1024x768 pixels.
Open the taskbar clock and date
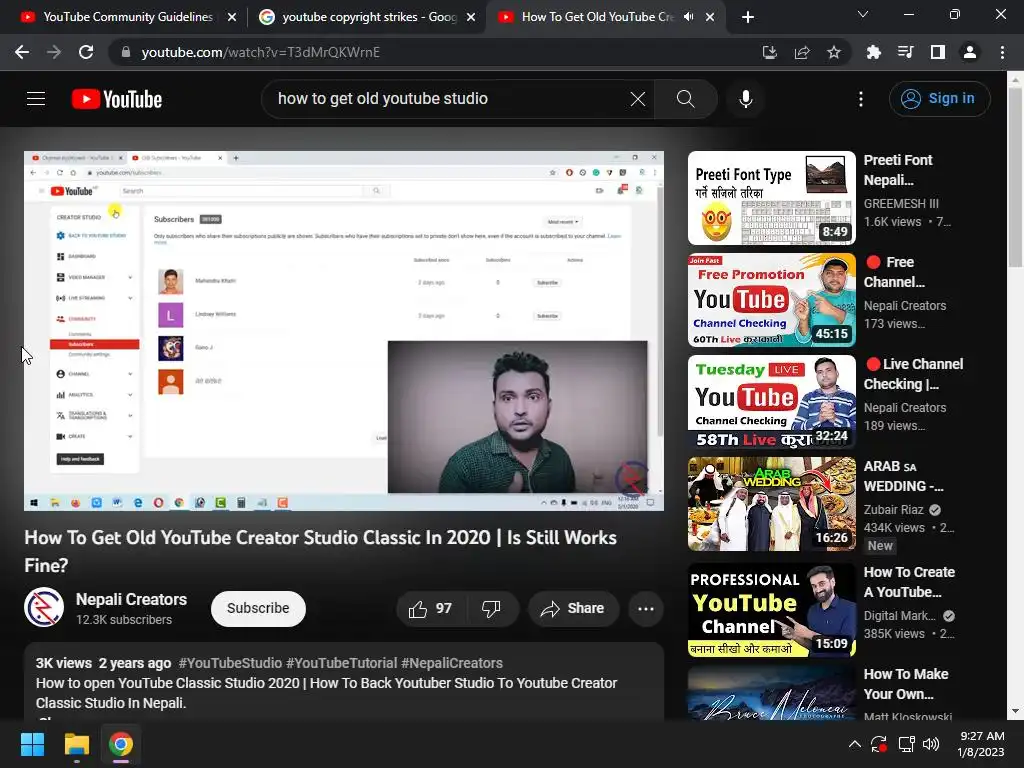(x=981, y=744)
